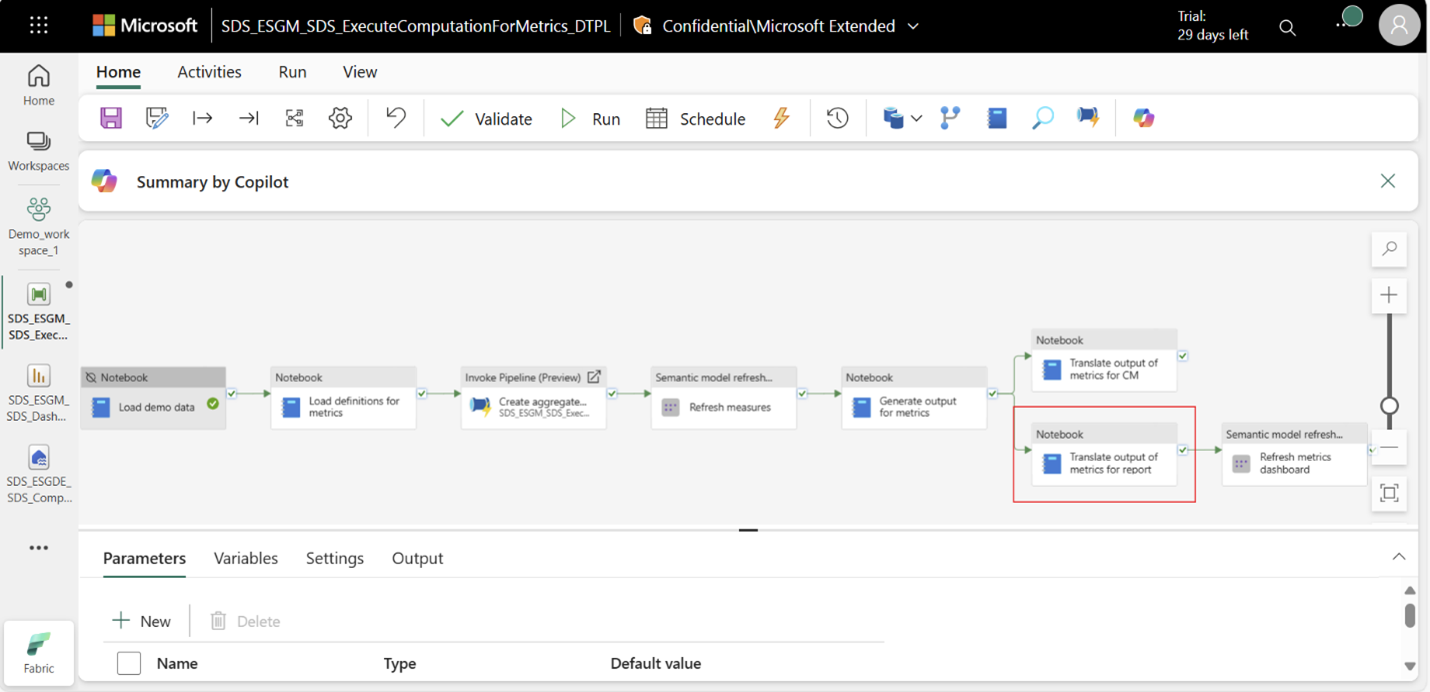Open run history clock icon
The image size is (1430, 692).
pos(838,118)
